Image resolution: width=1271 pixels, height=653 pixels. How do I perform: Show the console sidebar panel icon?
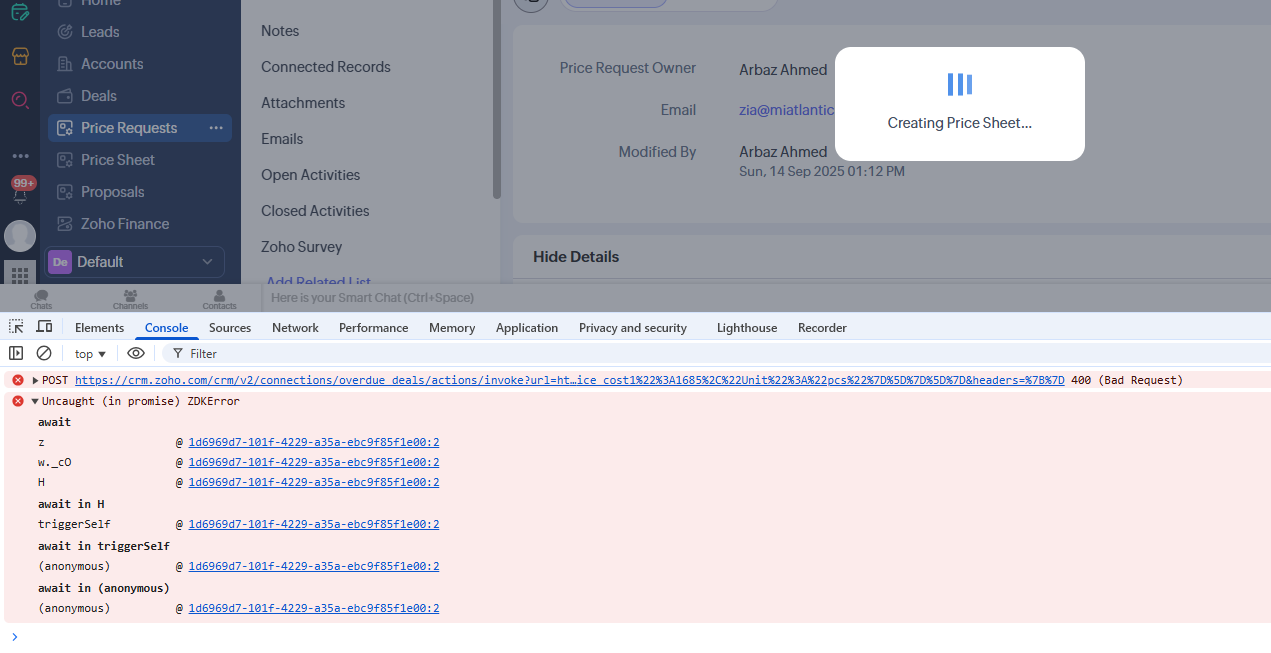pos(16,353)
